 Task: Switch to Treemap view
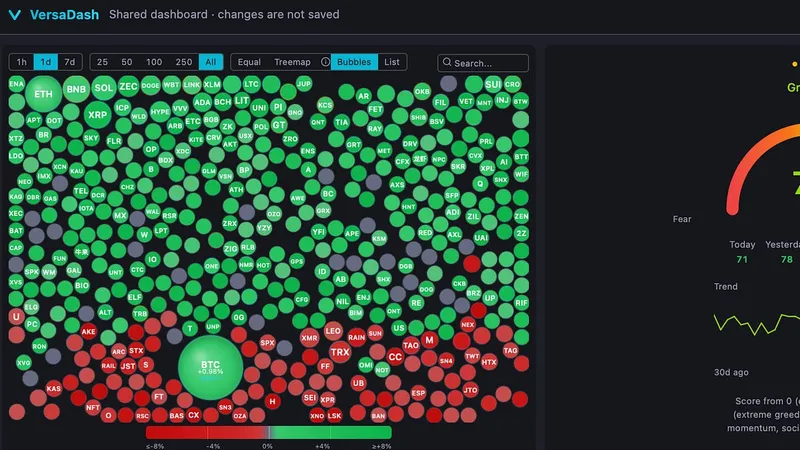[292, 62]
